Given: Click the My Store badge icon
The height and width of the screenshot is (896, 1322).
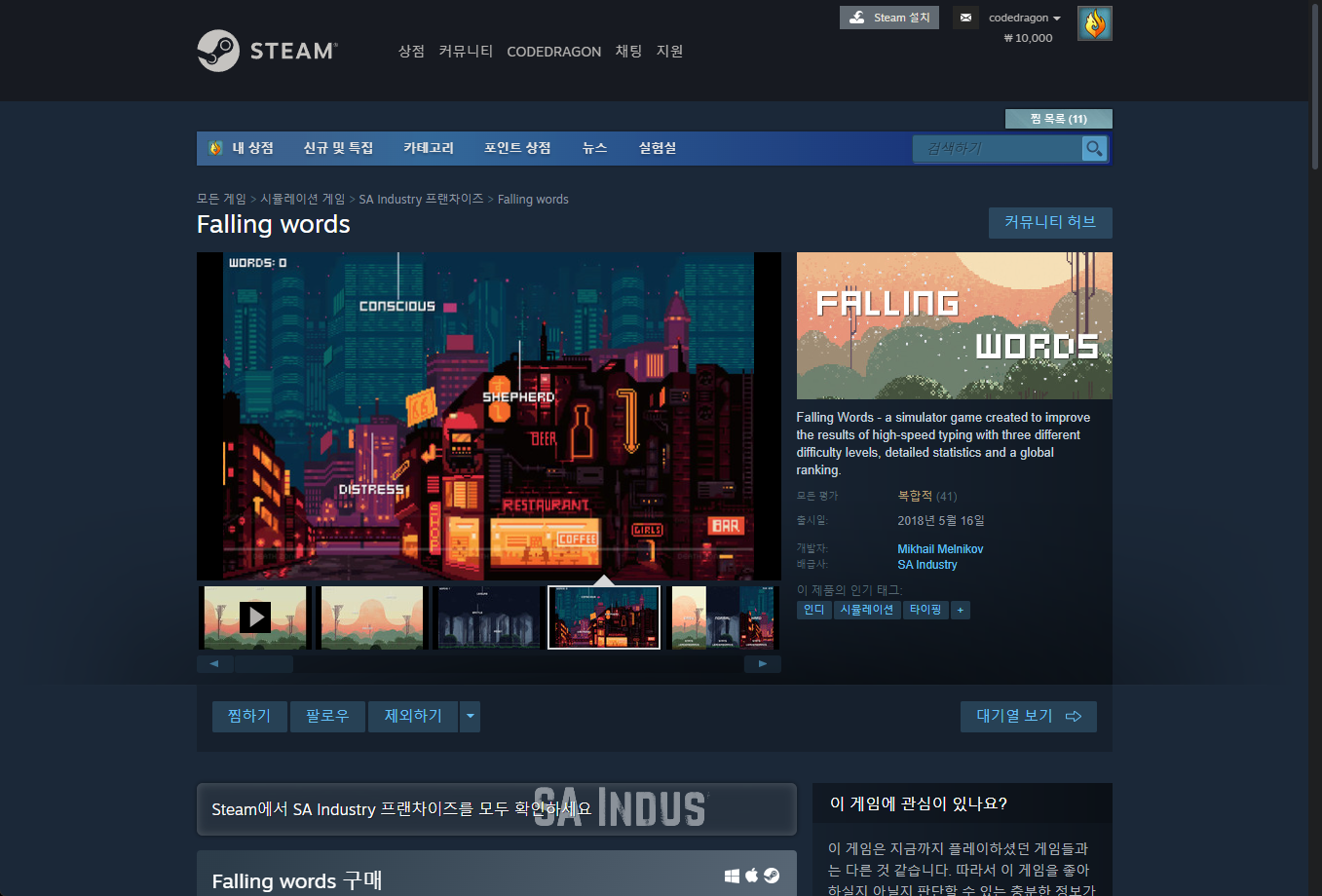Looking at the screenshot, I should pyautogui.click(x=215, y=148).
